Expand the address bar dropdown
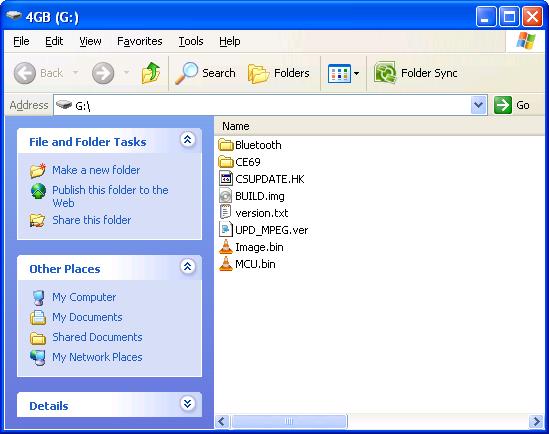Viewport: 549px width, 434px height. (x=478, y=105)
